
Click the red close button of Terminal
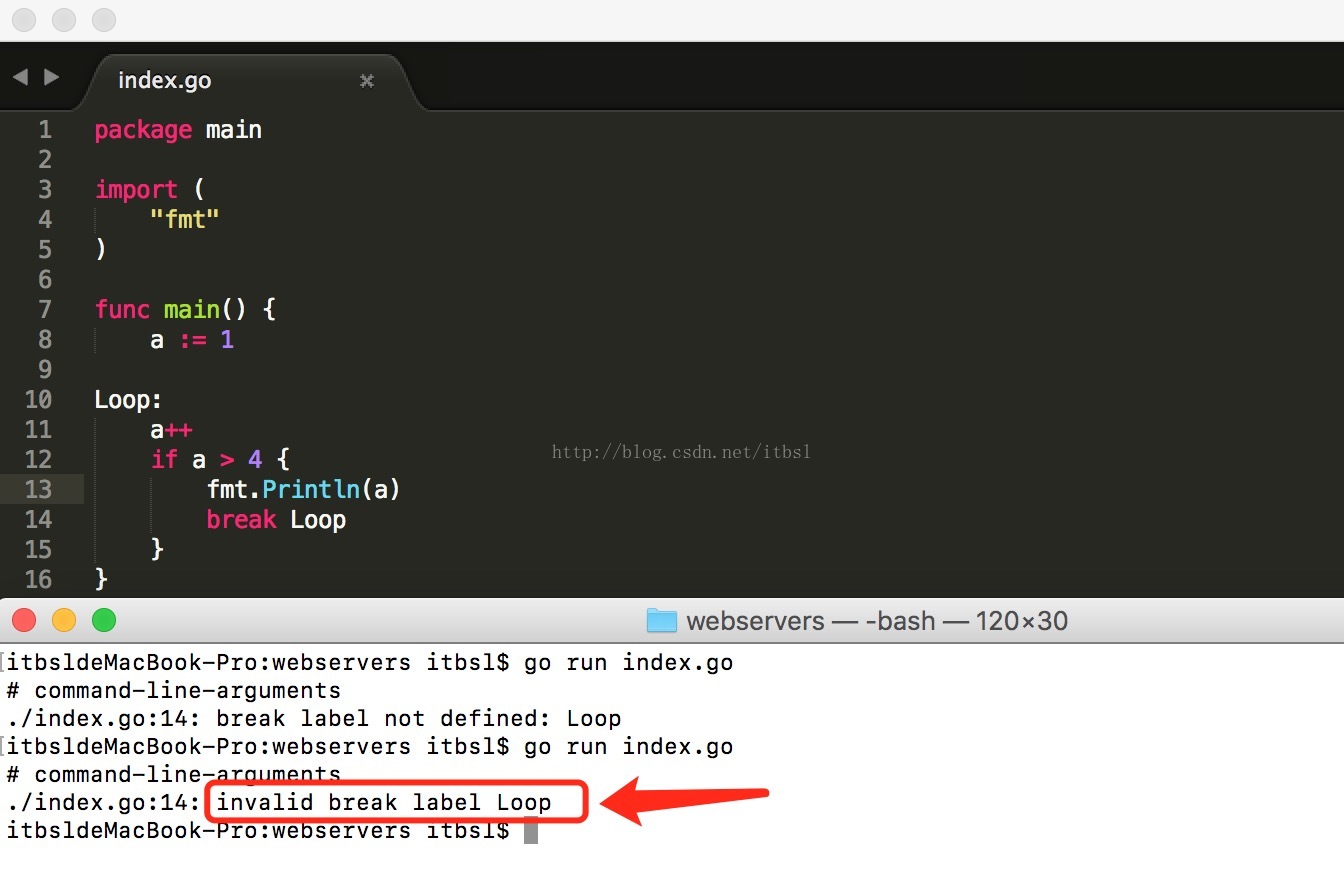point(24,620)
